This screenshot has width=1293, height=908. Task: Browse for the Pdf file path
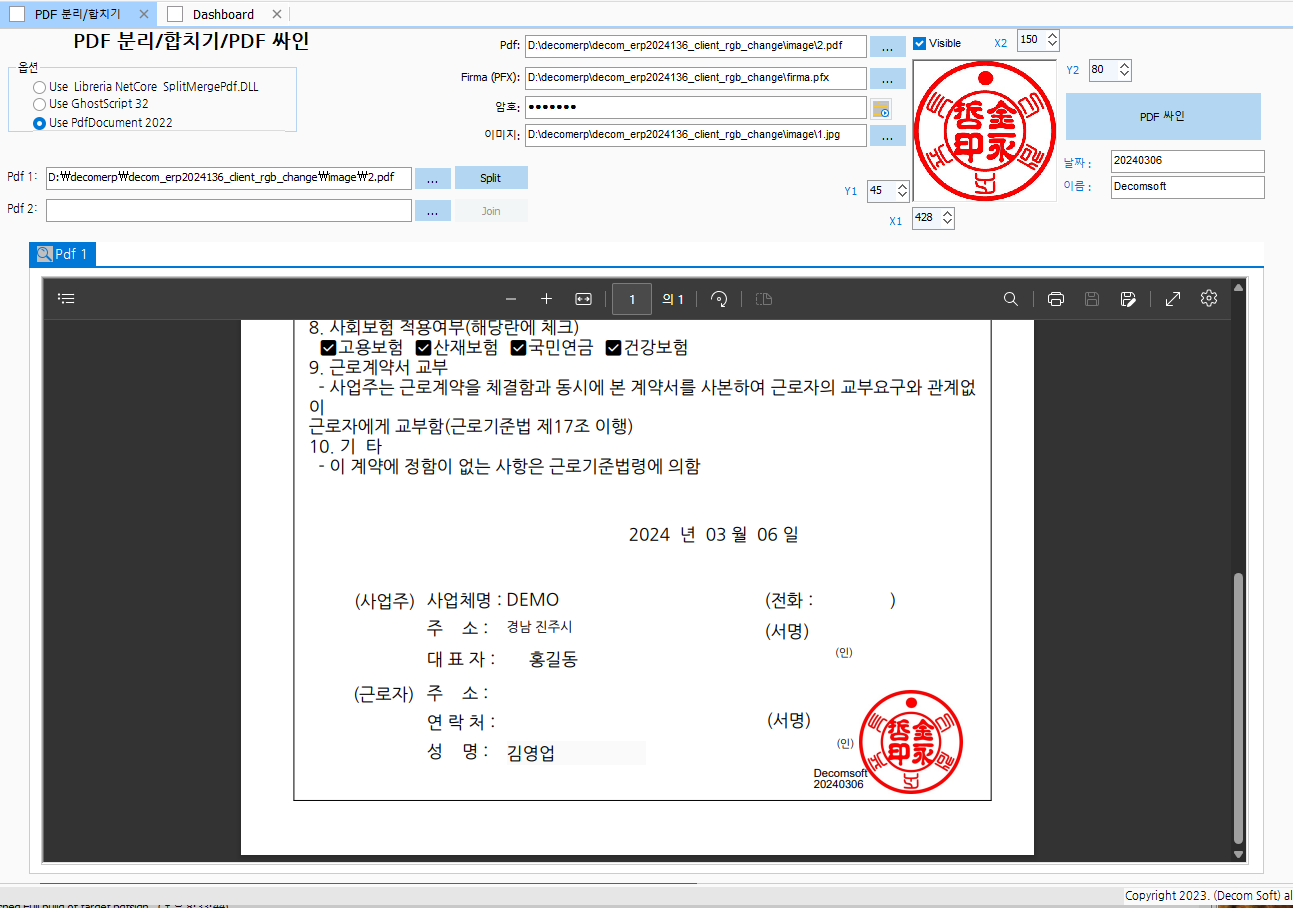click(887, 47)
